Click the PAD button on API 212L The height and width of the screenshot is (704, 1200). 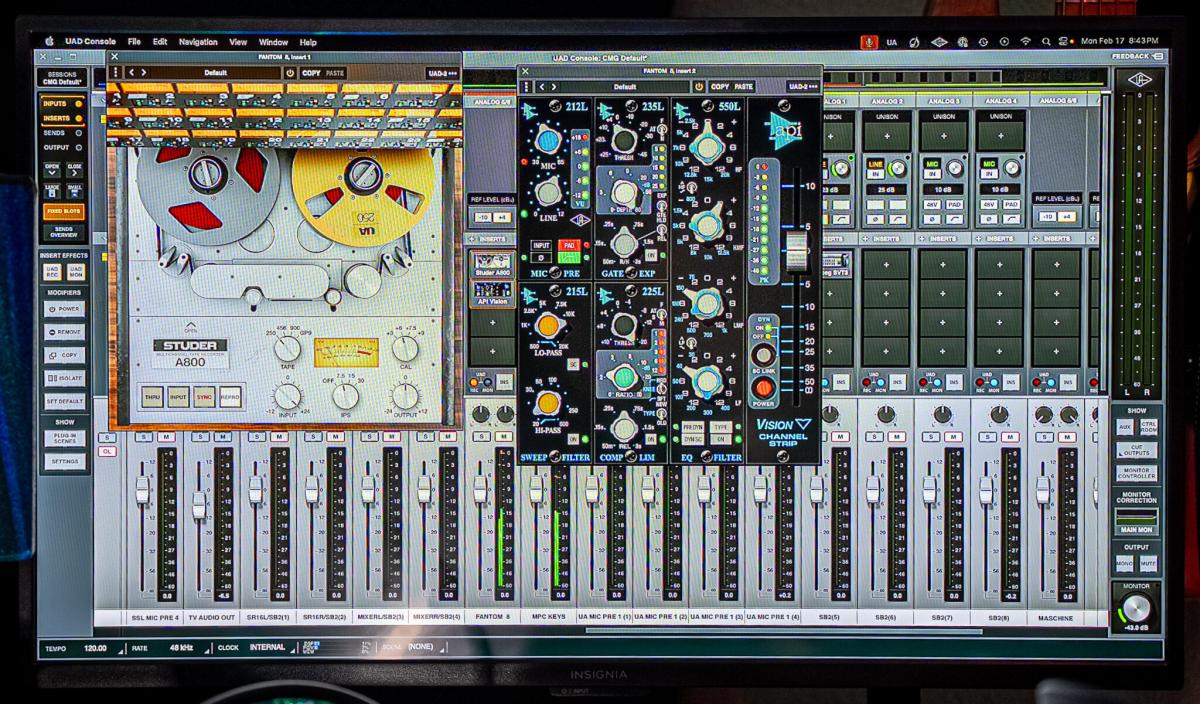pyautogui.click(x=568, y=244)
